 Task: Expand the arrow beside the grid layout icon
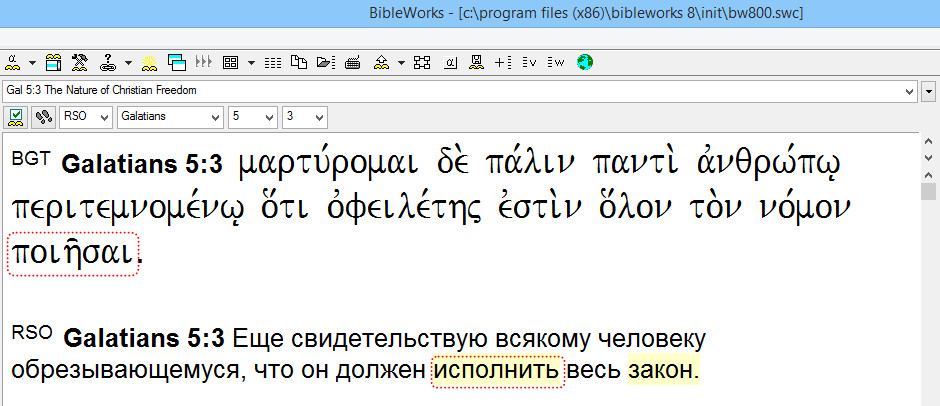tap(251, 62)
